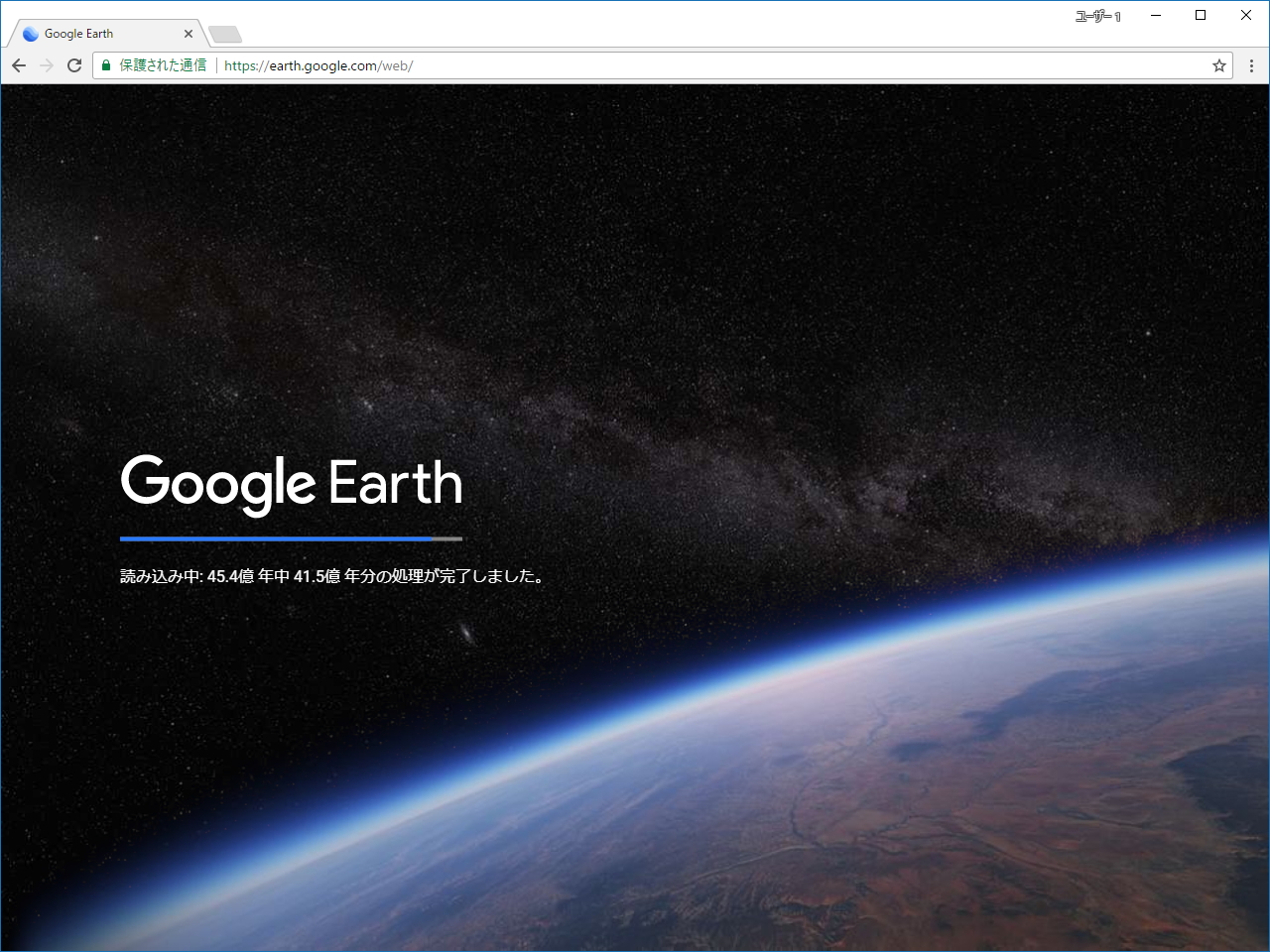Click the loading status message text
The image size is (1270, 952).
tap(331, 575)
